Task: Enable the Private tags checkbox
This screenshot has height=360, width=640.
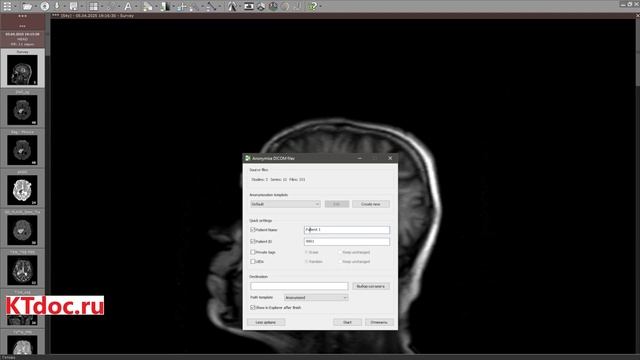Action: (253, 252)
